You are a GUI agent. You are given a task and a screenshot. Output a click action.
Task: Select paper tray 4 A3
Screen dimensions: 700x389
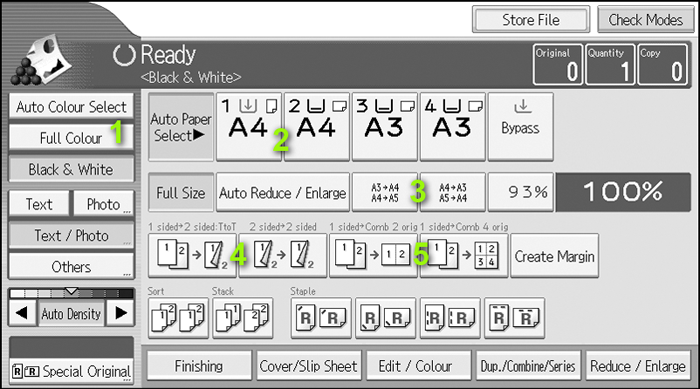[x=452, y=127]
